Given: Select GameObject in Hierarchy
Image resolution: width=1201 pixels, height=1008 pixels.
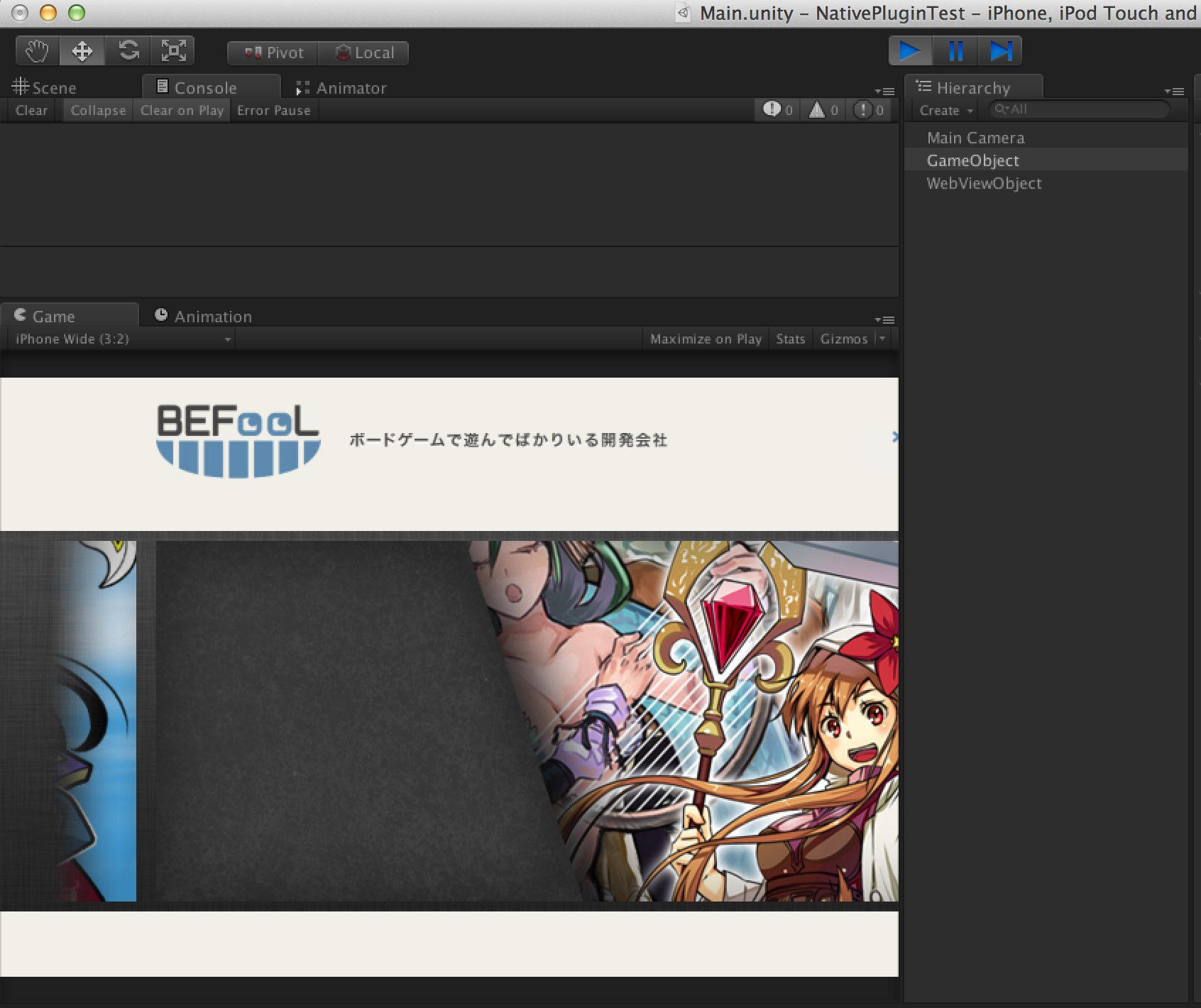Looking at the screenshot, I should pyautogui.click(x=1046, y=160).
